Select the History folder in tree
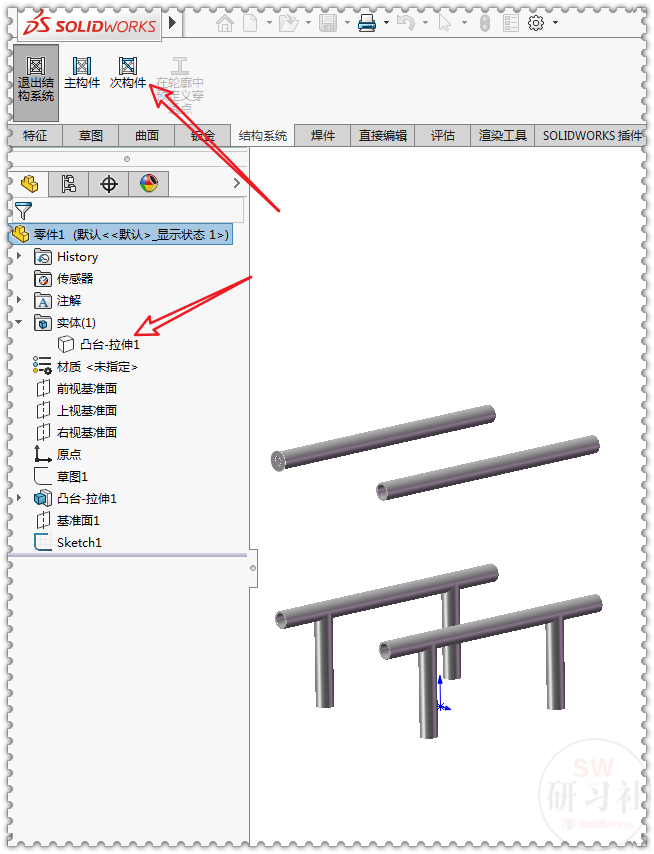 pos(66,257)
